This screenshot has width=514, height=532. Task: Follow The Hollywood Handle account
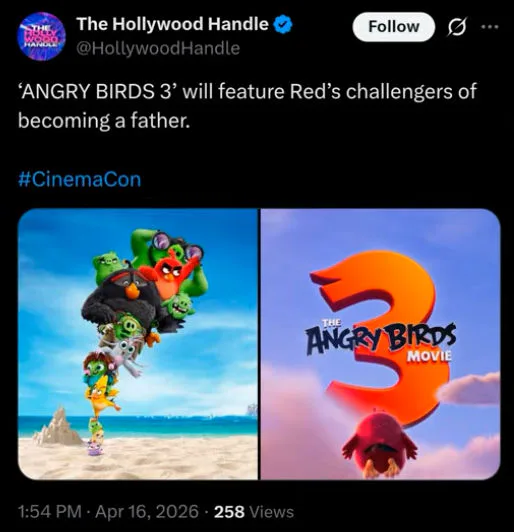394,27
